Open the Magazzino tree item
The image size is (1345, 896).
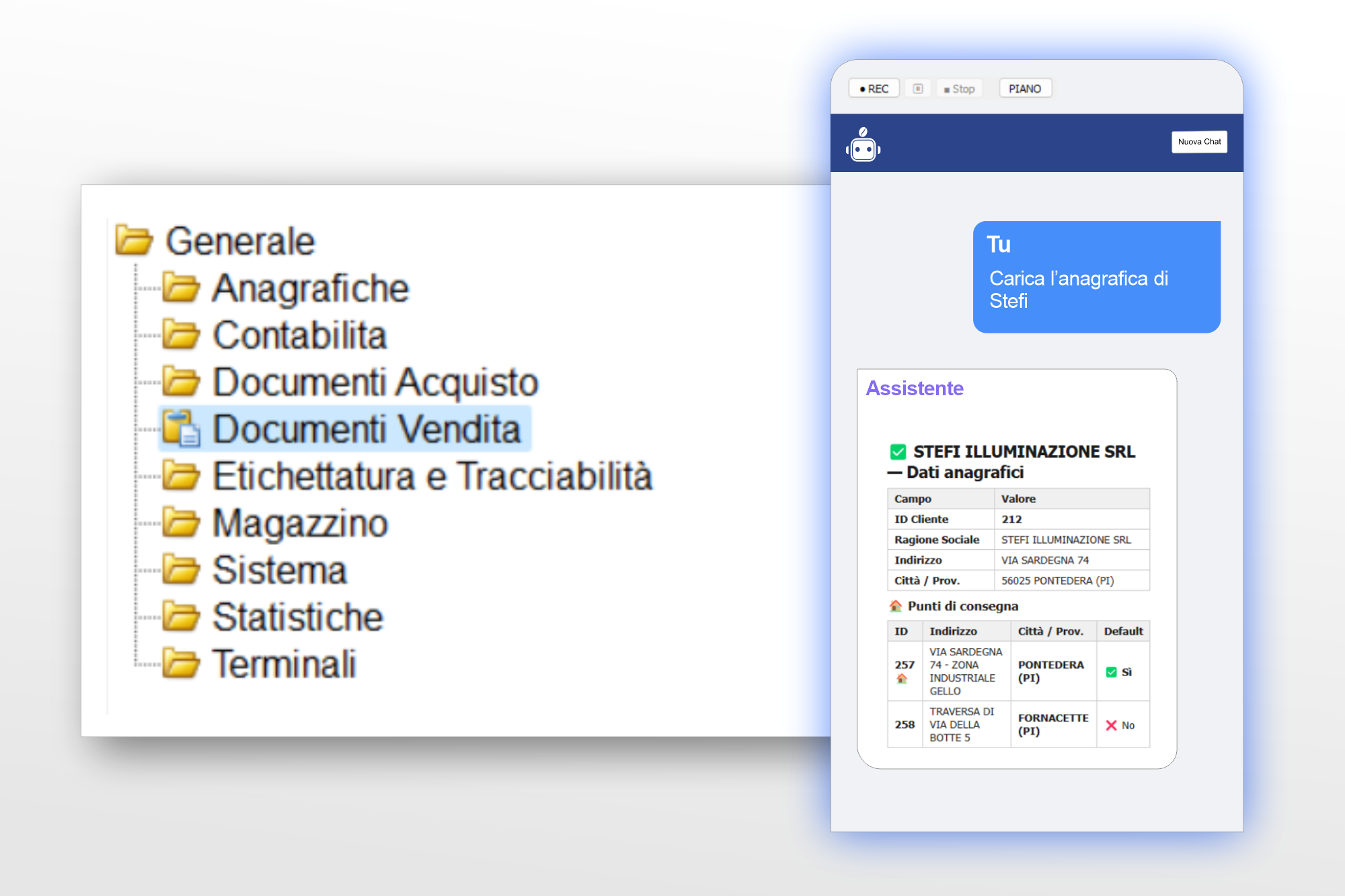coord(301,524)
